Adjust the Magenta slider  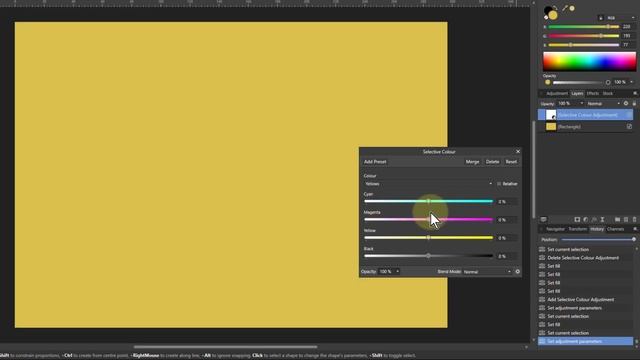[428, 220]
